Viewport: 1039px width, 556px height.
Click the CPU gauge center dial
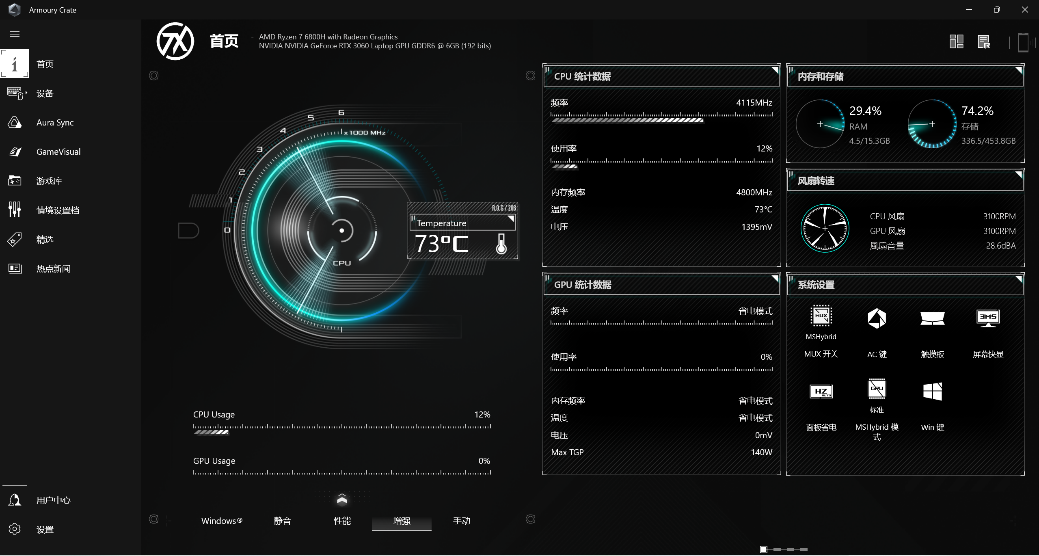point(342,231)
